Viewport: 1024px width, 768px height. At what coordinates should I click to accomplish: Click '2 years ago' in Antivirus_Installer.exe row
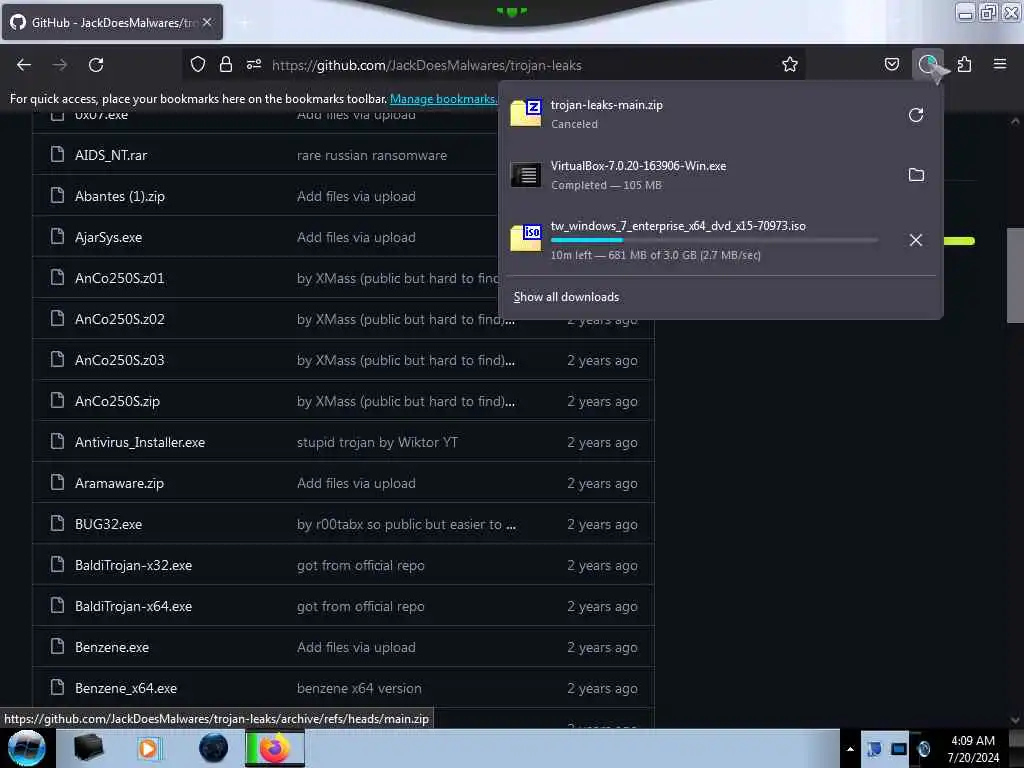click(x=602, y=443)
